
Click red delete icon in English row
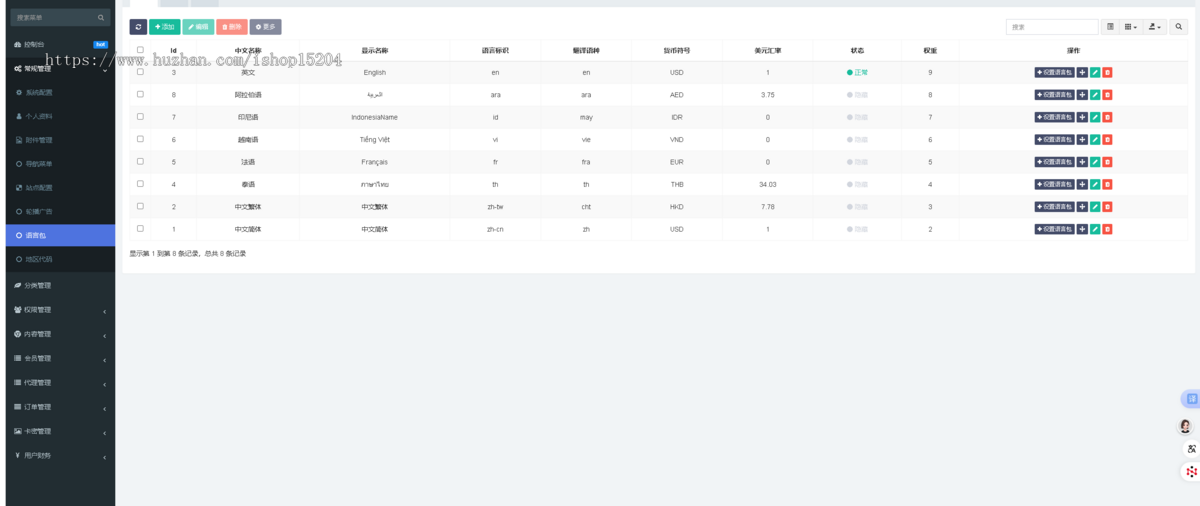point(1107,73)
